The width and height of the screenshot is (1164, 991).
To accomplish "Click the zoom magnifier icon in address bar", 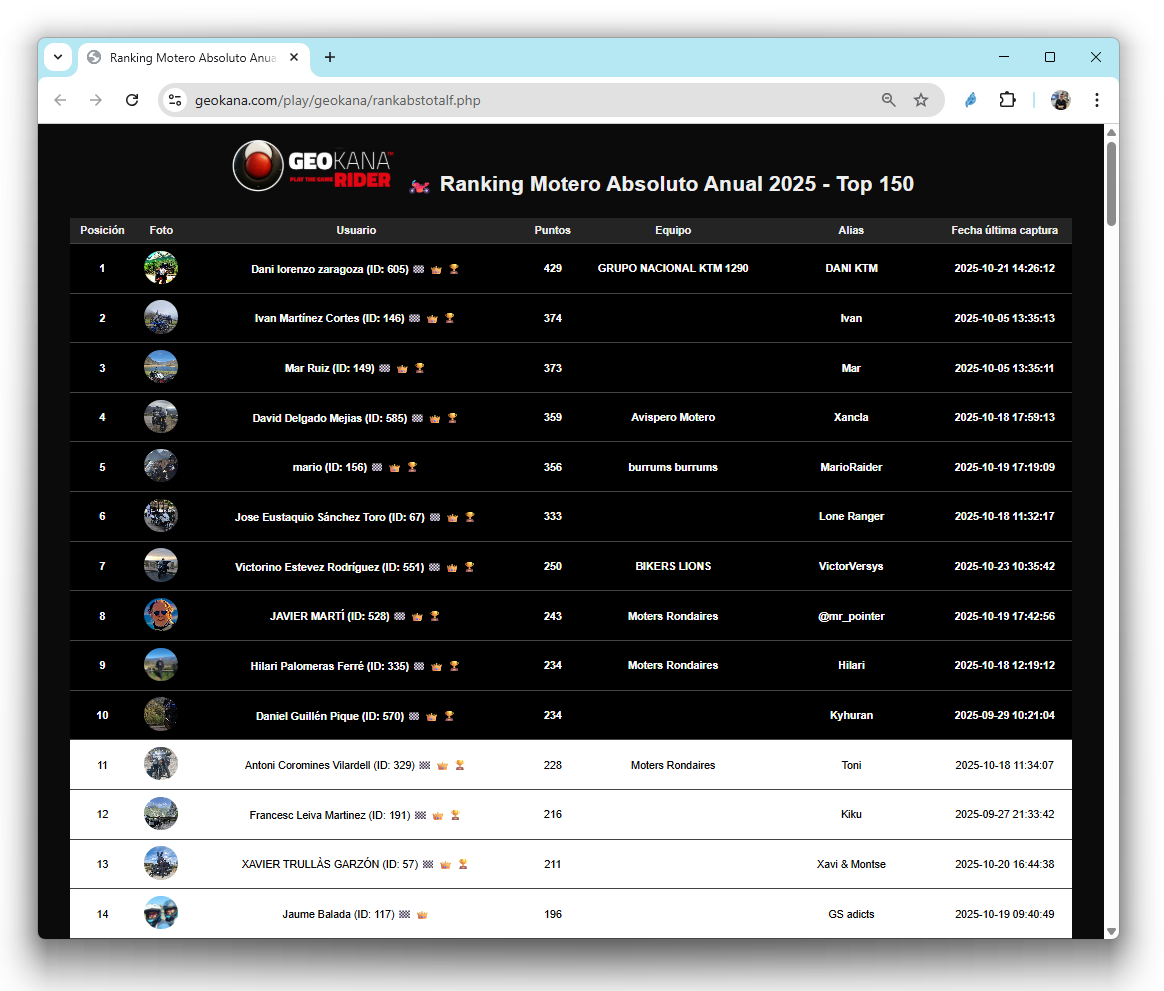I will click(889, 100).
